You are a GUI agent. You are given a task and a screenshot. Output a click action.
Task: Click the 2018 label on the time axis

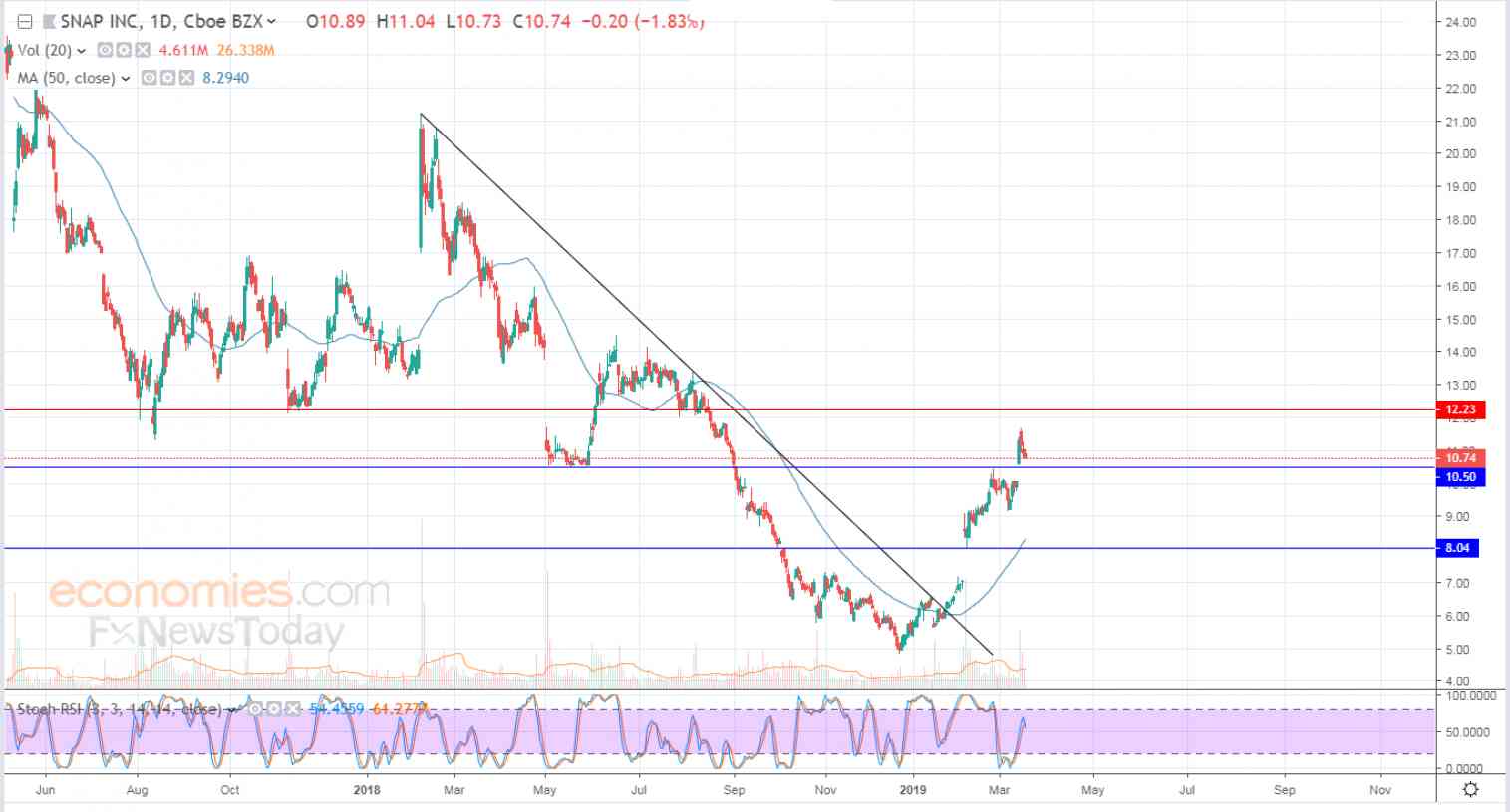click(367, 790)
